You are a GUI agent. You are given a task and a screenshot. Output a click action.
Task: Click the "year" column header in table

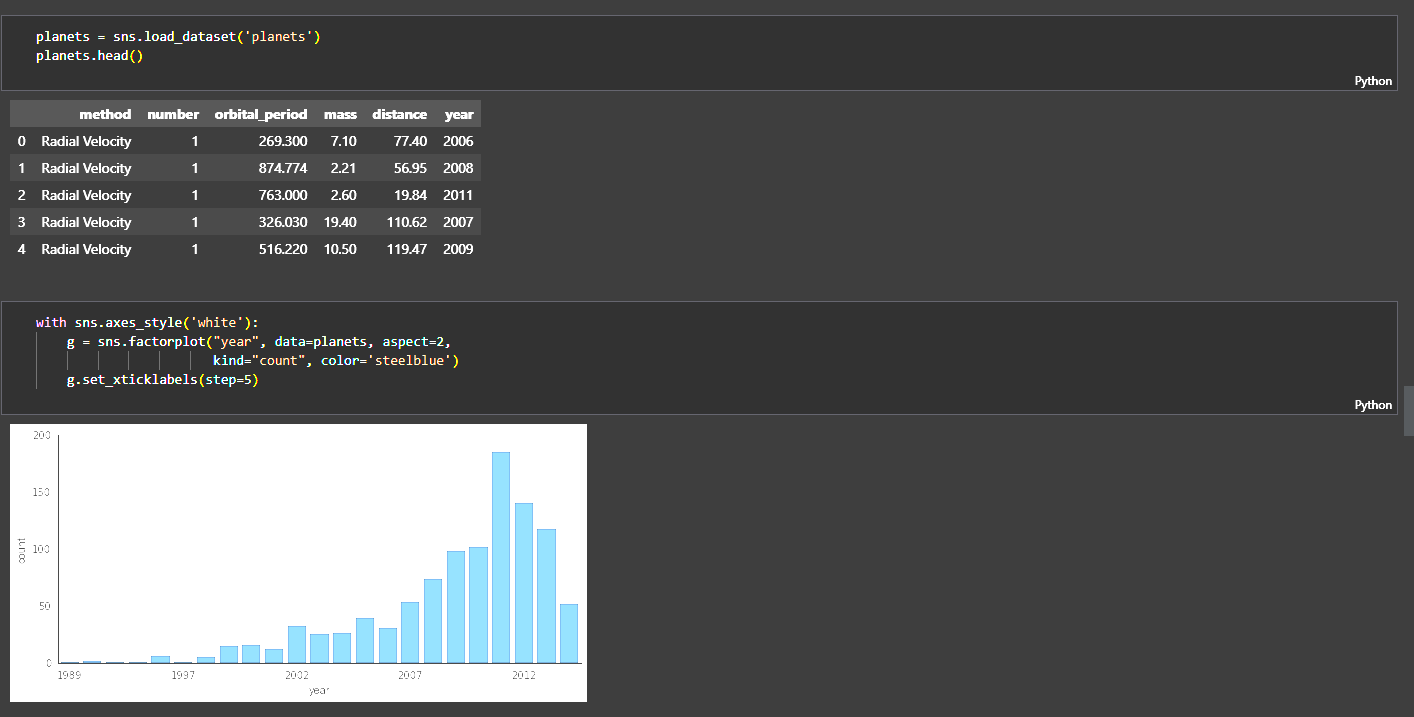coord(458,114)
